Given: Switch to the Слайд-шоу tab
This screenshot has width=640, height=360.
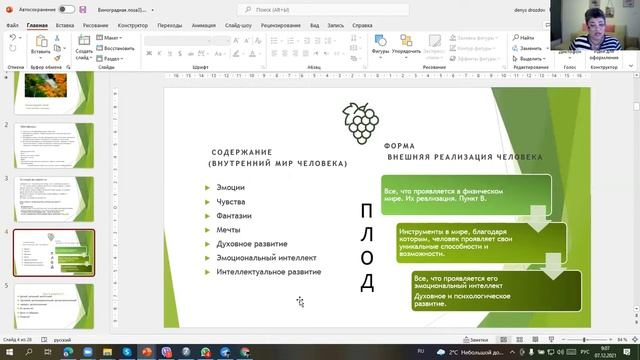Looking at the screenshot, I should pos(238,25).
